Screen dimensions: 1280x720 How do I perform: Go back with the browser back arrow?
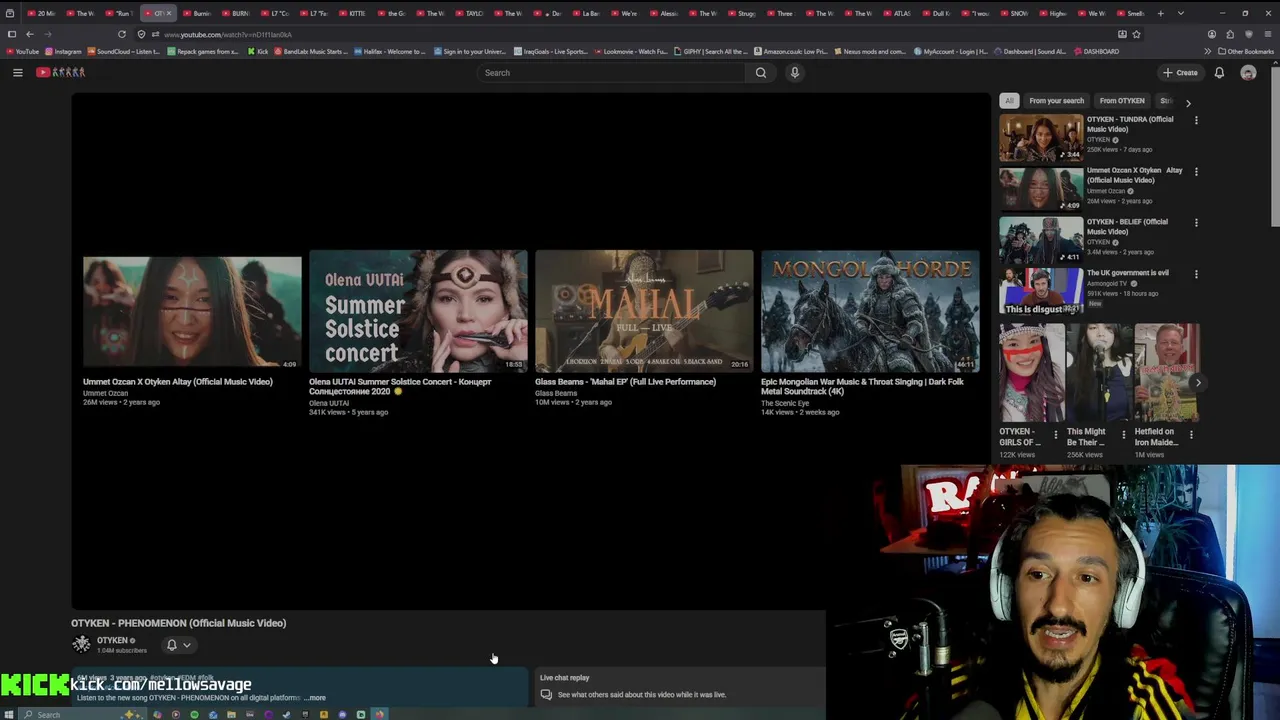click(x=29, y=34)
